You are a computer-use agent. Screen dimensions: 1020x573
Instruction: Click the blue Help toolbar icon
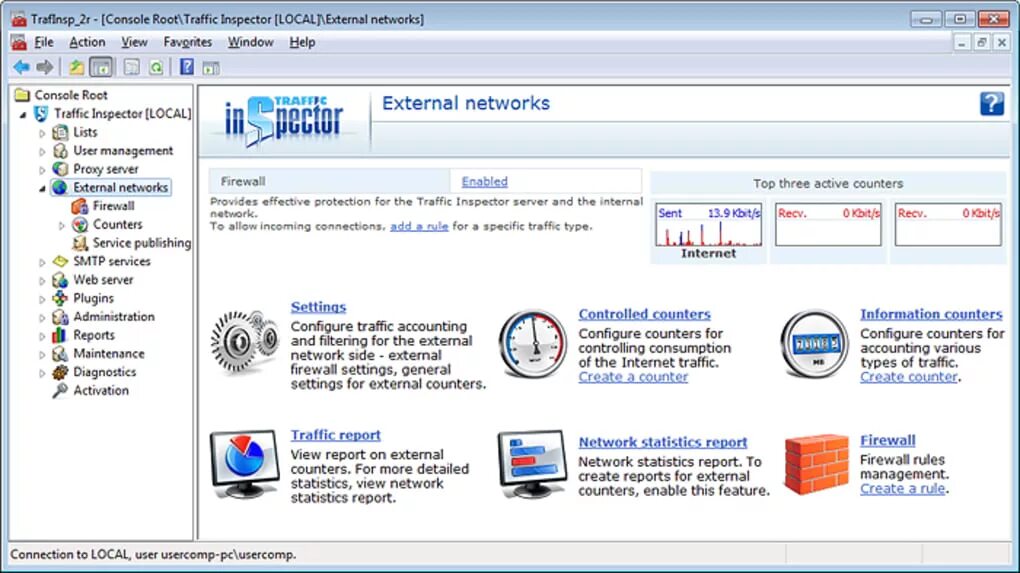point(187,66)
